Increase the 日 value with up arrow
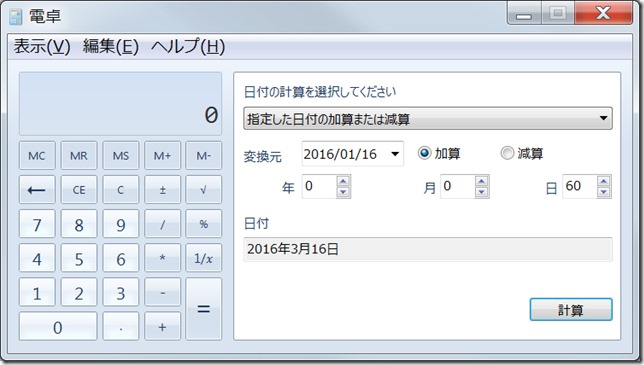 (604, 181)
